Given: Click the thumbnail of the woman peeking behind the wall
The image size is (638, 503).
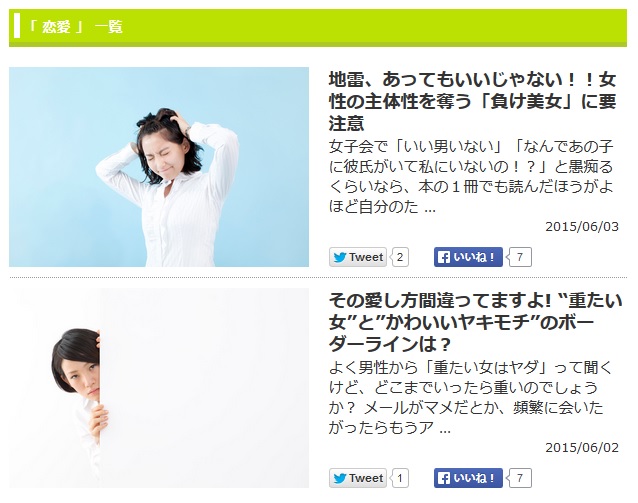Looking at the screenshot, I should (159, 388).
